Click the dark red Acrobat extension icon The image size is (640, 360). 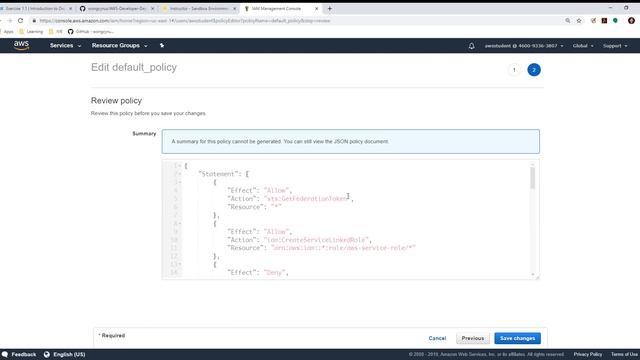(x=604, y=20)
